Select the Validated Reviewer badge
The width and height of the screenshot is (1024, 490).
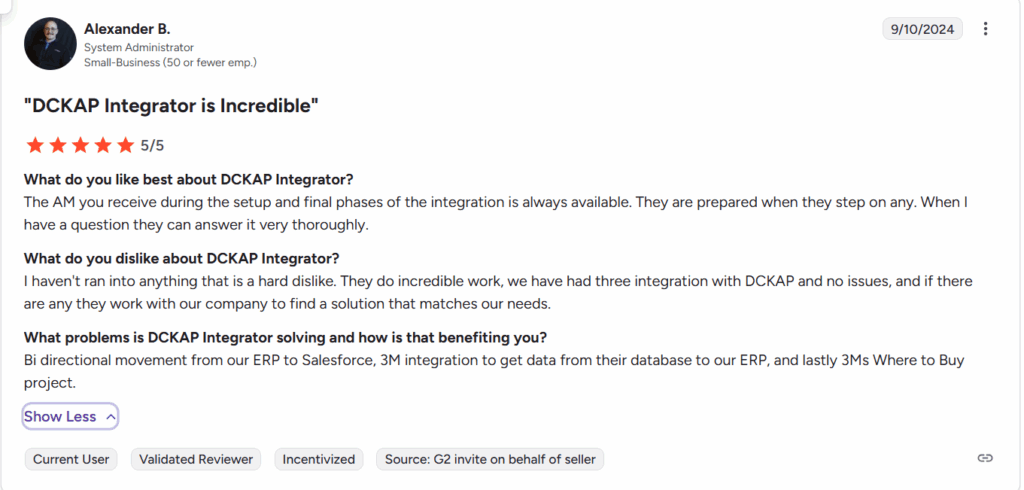coord(196,459)
